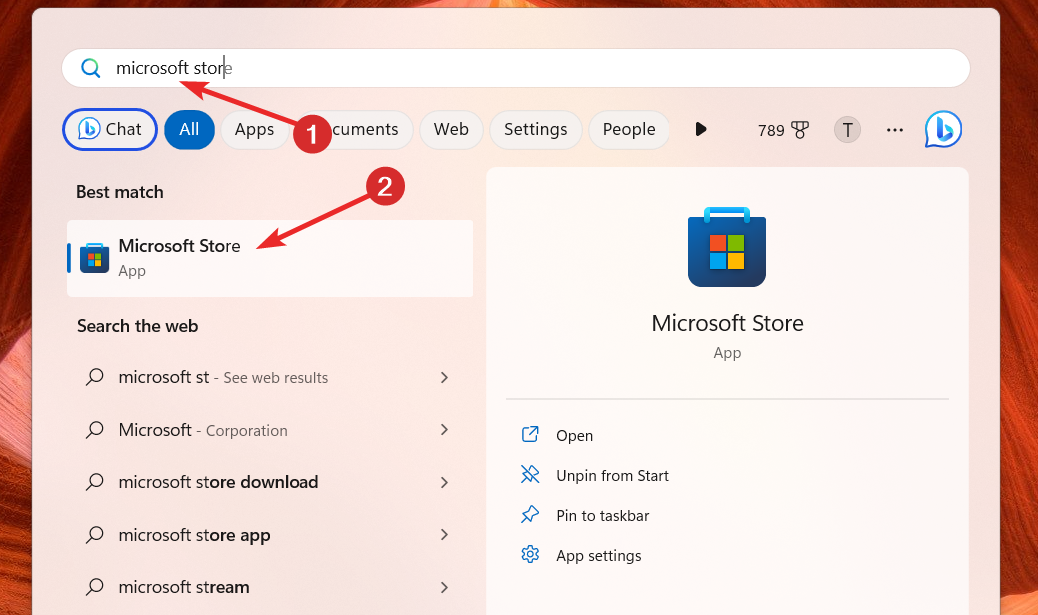Image resolution: width=1038 pixels, height=615 pixels.
Task: Click Open action for Microsoft Store
Action: point(575,436)
